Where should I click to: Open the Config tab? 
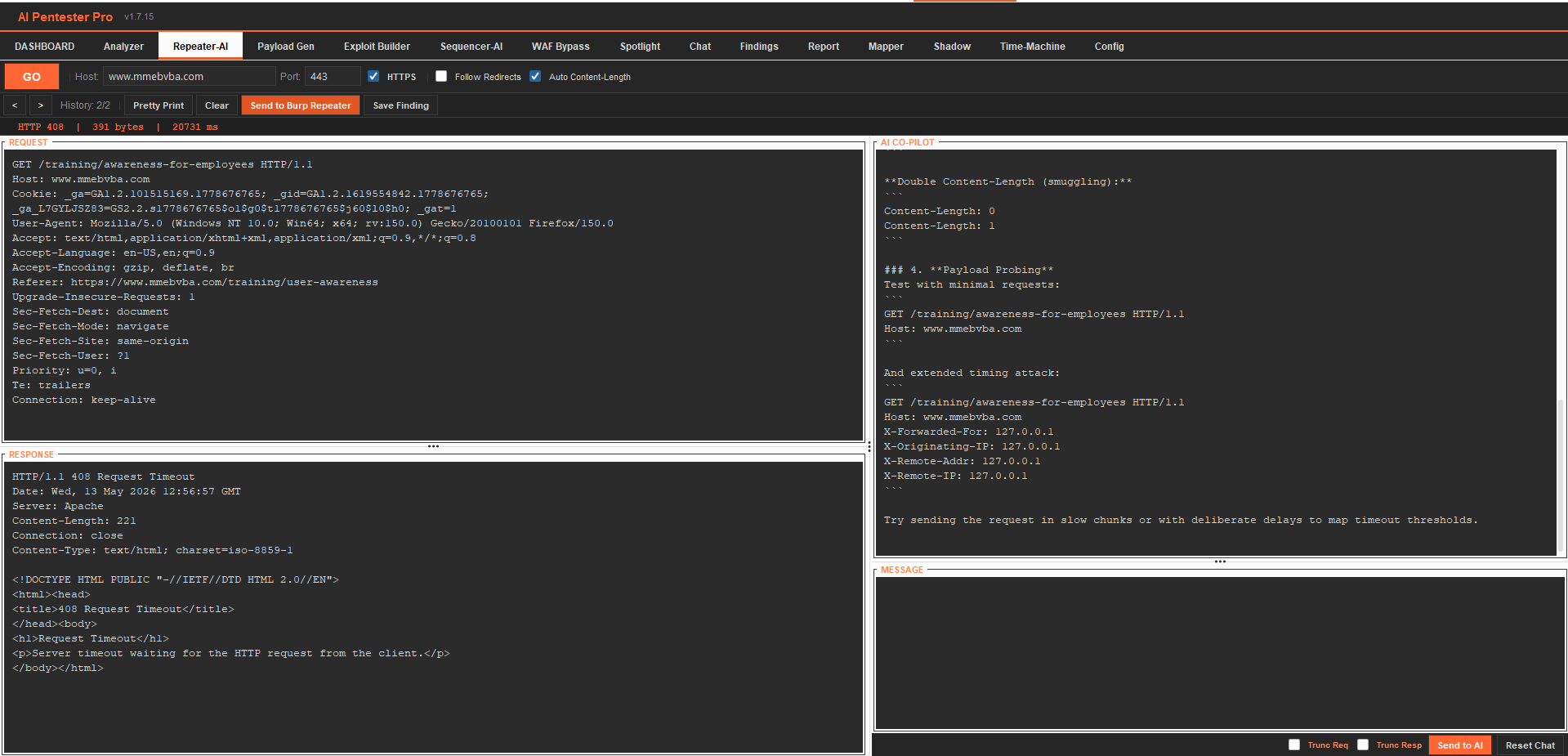(1109, 47)
